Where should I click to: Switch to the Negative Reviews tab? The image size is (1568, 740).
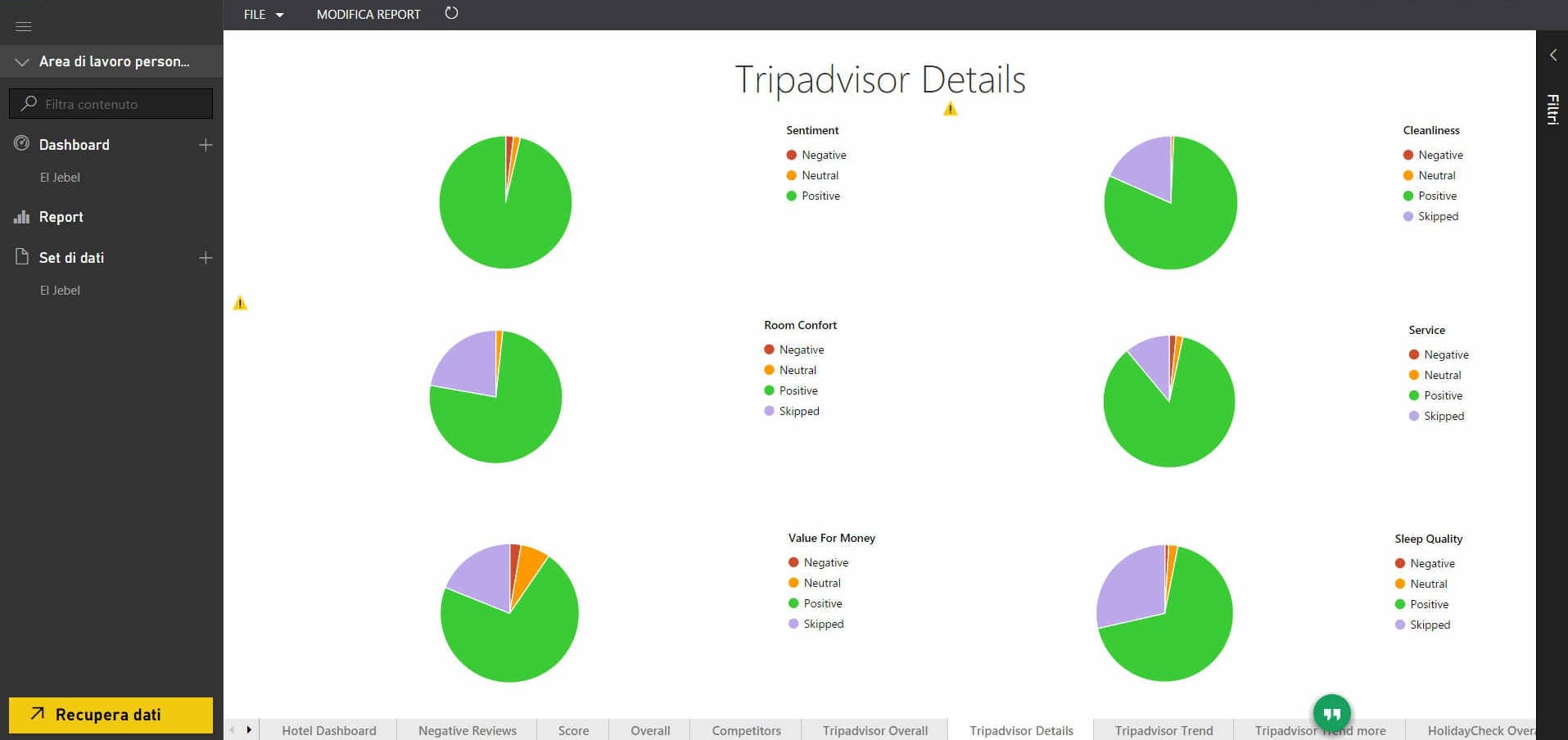tap(468, 730)
